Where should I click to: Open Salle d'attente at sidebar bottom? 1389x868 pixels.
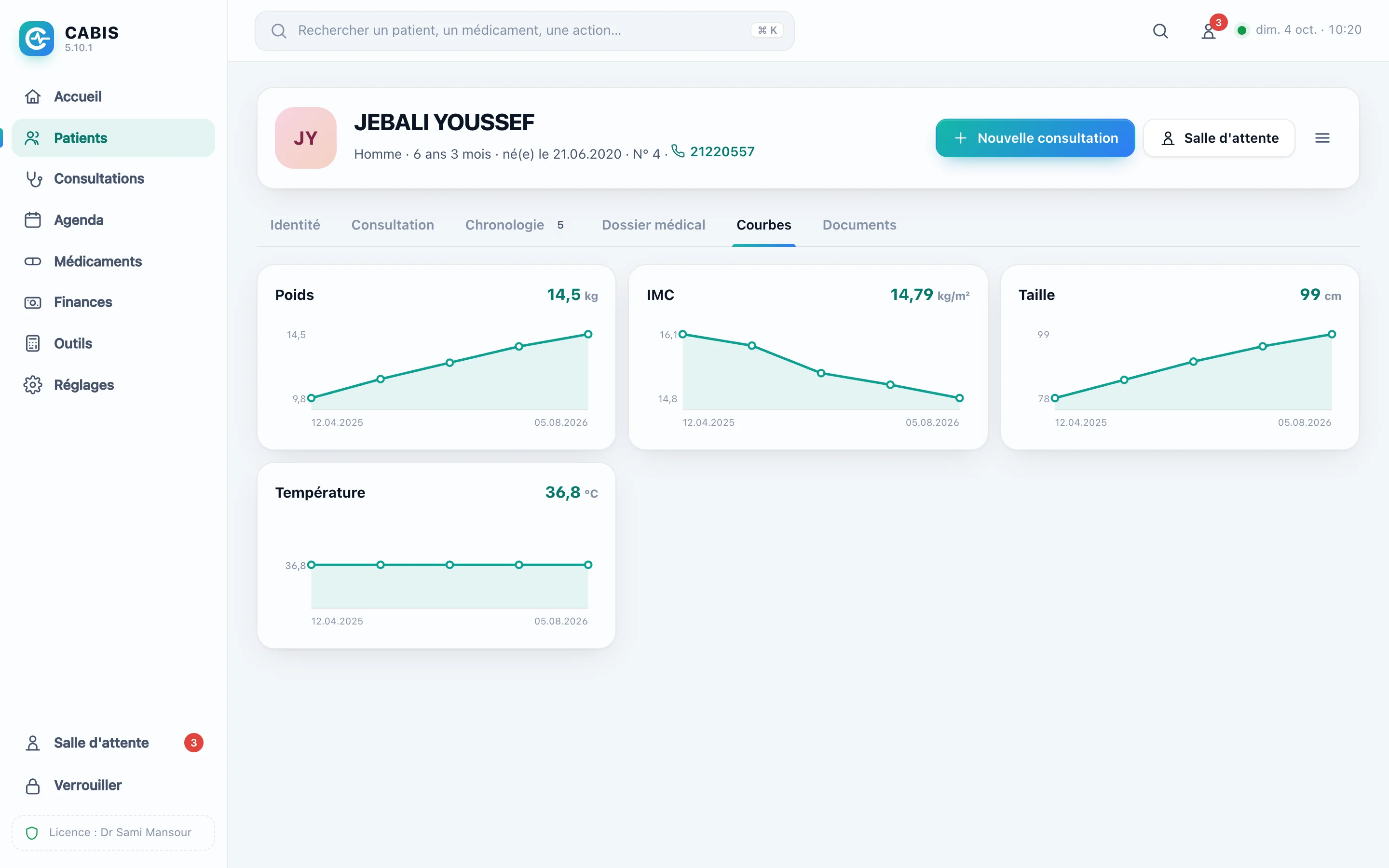pos(113,743)
